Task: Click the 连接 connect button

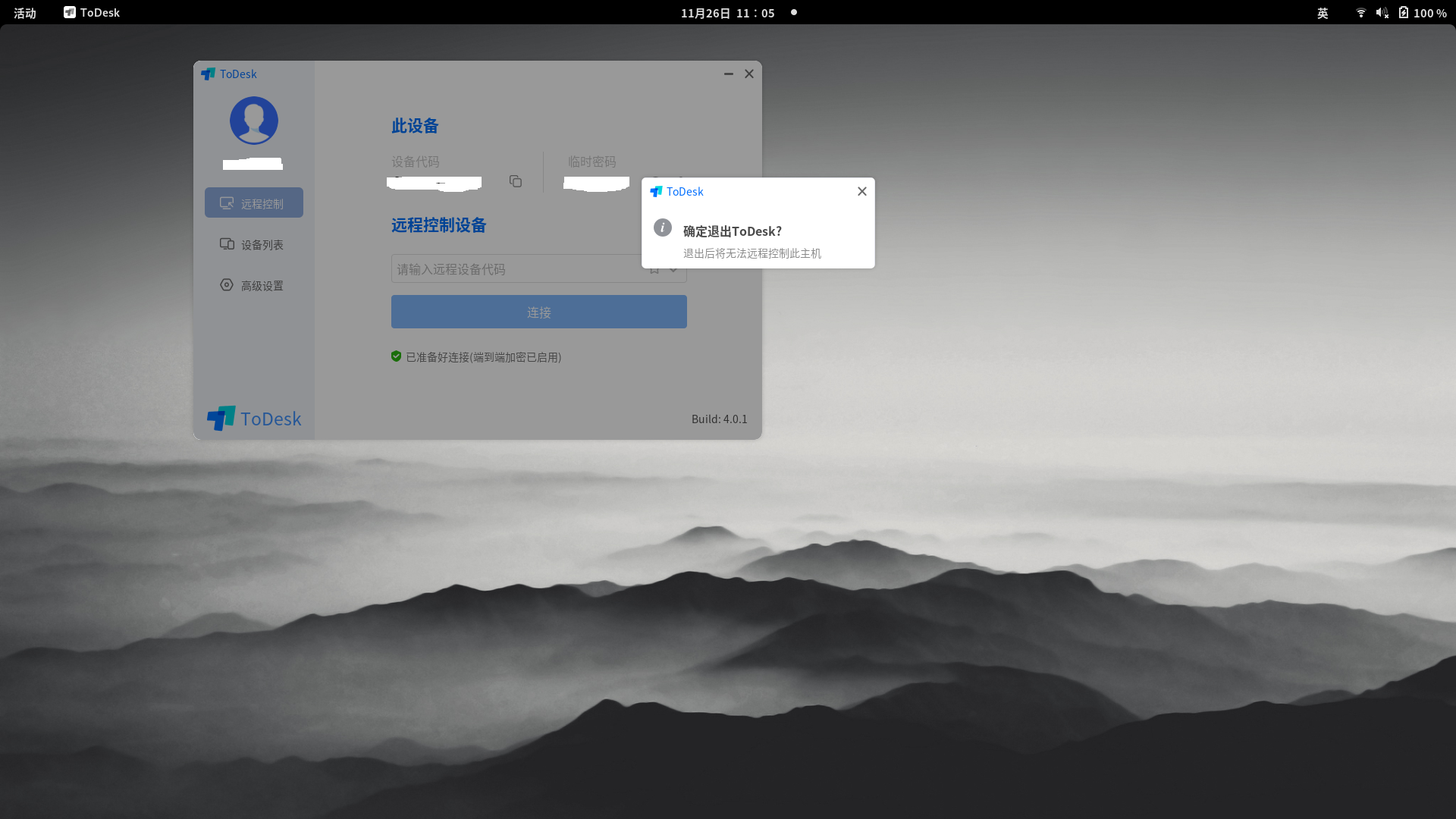Action: click(x=539, y=312)
